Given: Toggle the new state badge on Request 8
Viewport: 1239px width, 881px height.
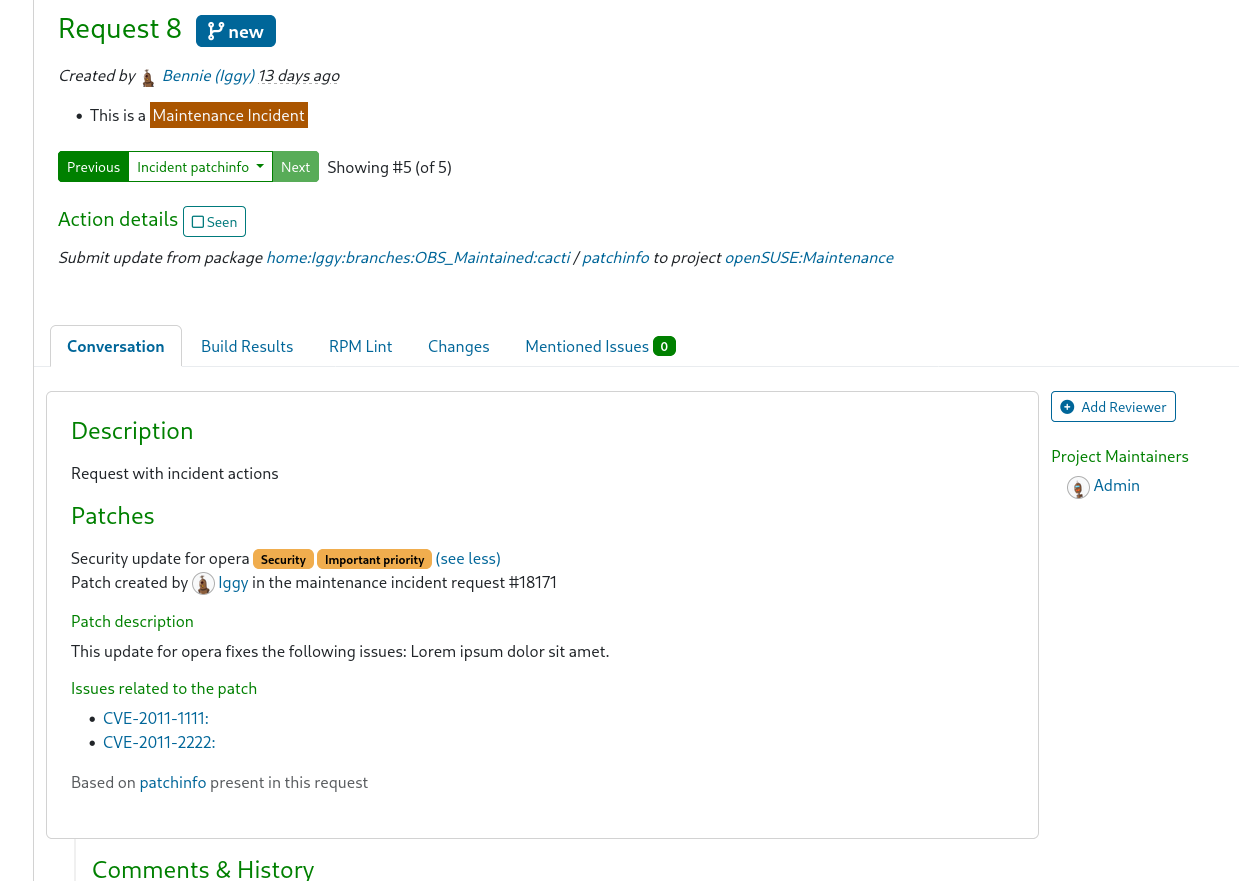Looking at the screenshot, I should pos(235,30).
